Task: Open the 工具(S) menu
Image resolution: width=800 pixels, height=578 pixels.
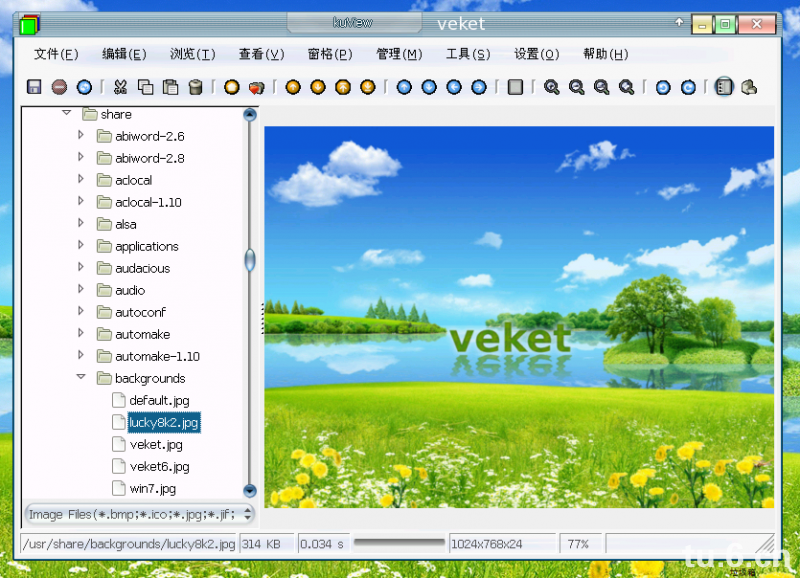Action: click(x=468, y=54)
